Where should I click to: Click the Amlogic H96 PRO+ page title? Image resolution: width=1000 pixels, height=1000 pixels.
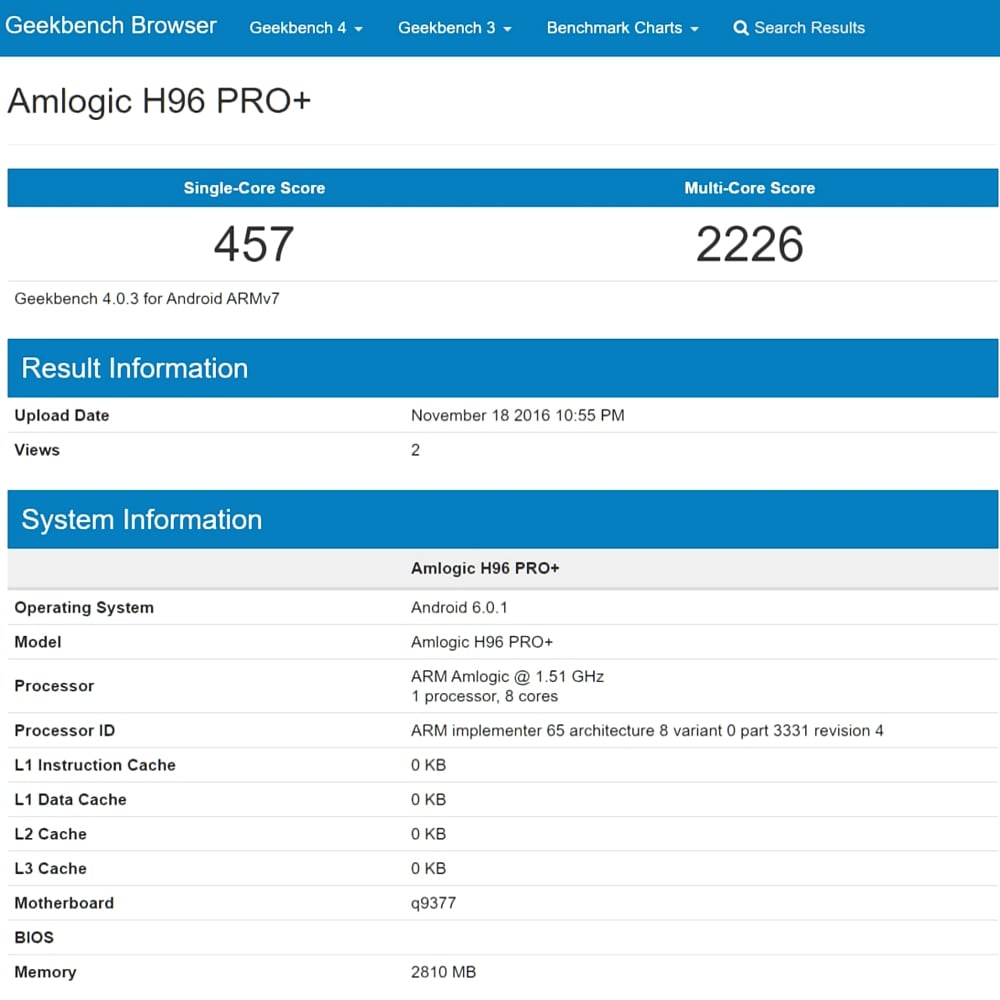point(160,101)
